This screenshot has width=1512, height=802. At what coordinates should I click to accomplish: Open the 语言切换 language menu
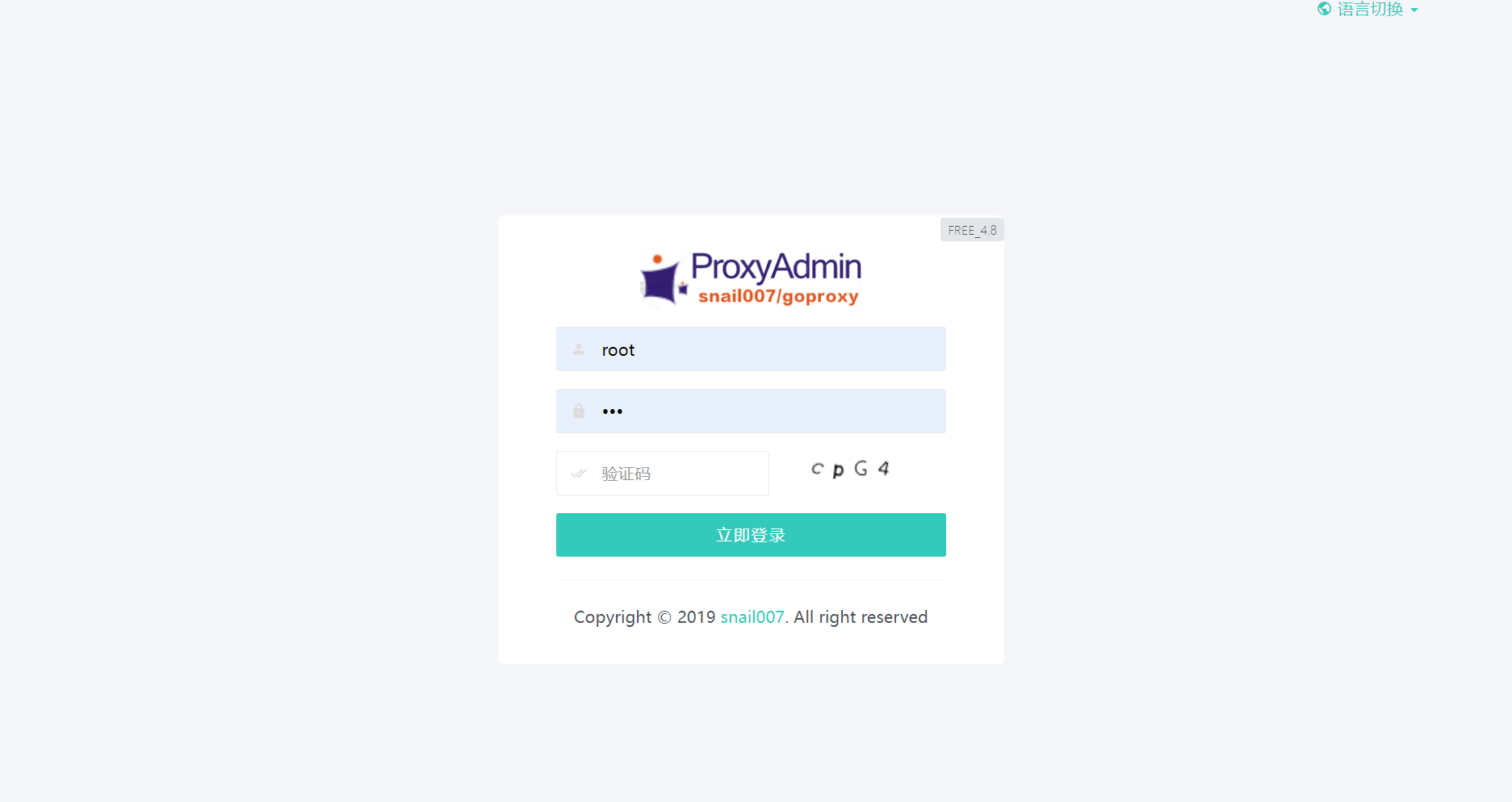(x=1370, y=9)
